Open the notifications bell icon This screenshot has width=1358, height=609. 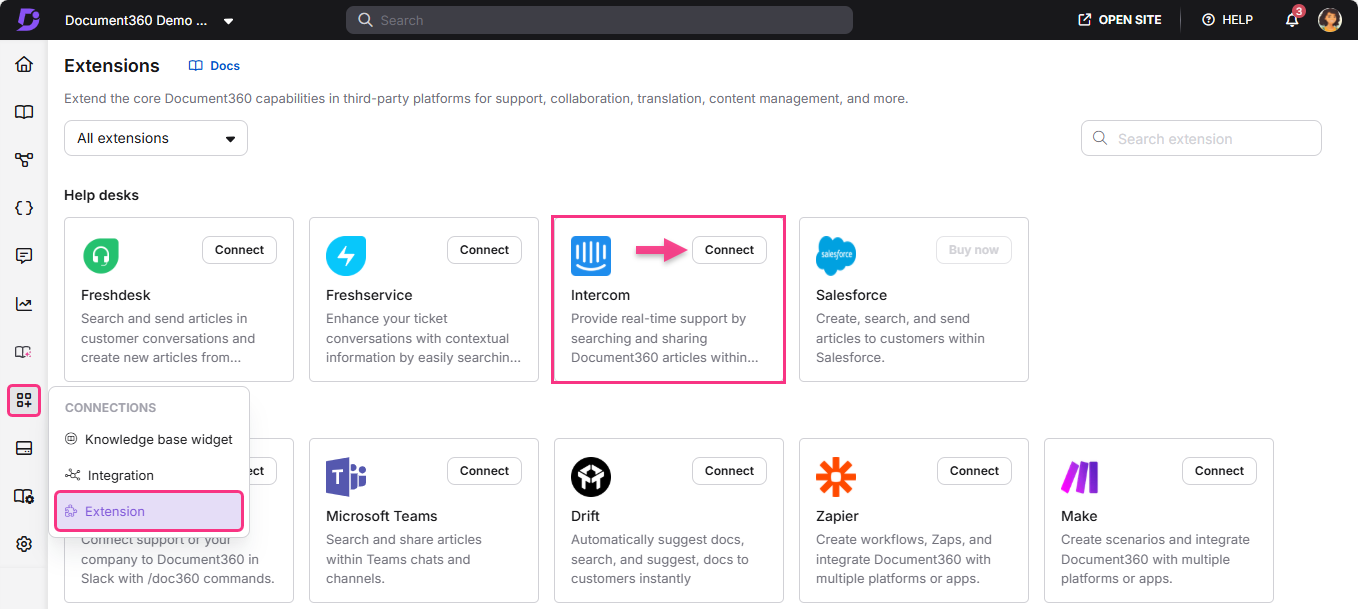pyautogui.click(x=1292, y=20)
